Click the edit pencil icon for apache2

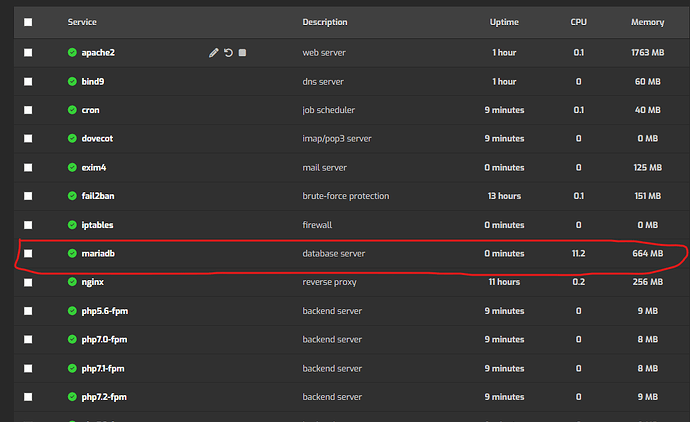click(213, 53)
